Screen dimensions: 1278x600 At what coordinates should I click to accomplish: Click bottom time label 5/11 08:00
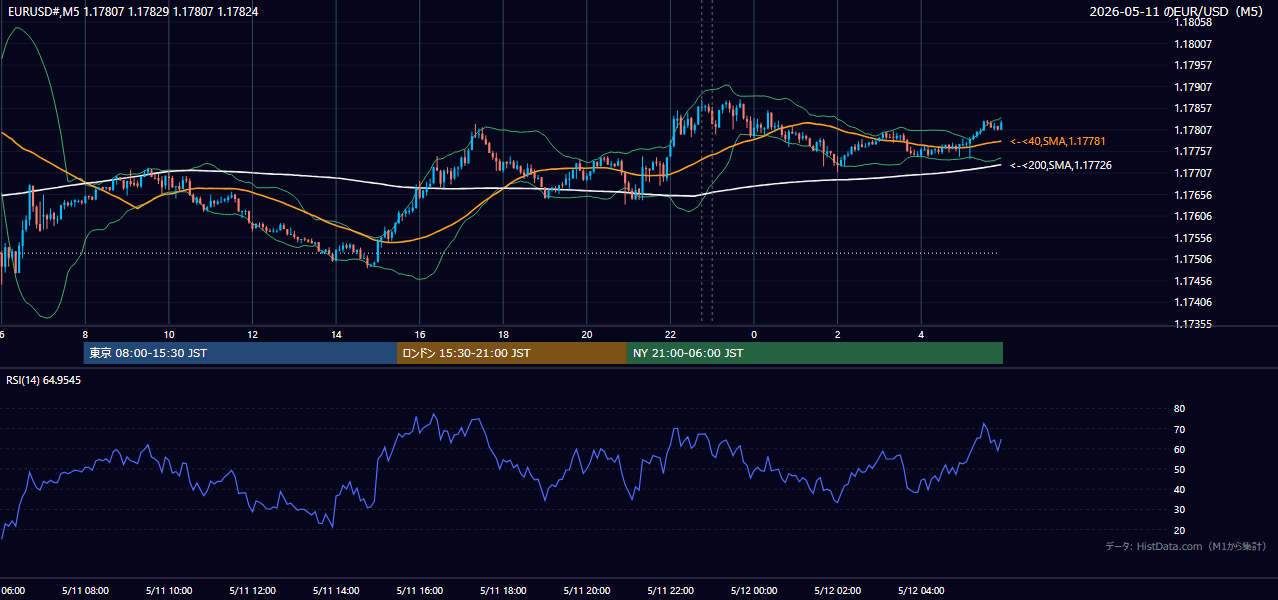coord(84,591)
